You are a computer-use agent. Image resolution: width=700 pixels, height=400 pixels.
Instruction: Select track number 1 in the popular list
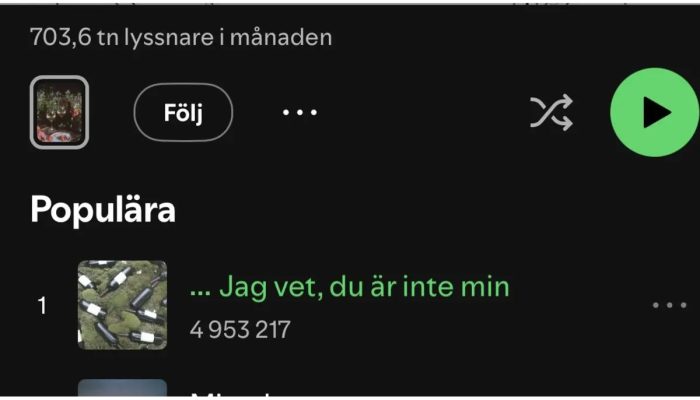point(42,306)
